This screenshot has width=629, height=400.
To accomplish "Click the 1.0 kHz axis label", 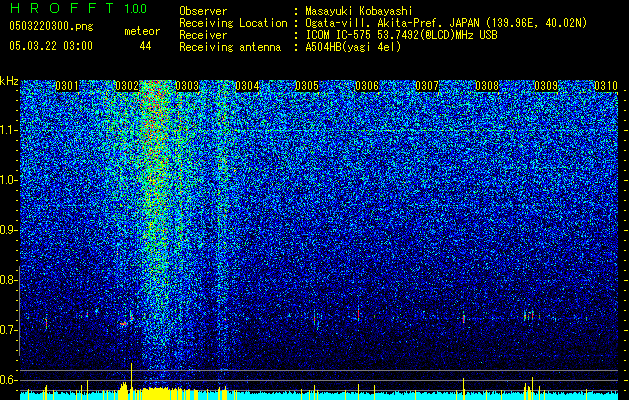I will (x=8, y=180).
